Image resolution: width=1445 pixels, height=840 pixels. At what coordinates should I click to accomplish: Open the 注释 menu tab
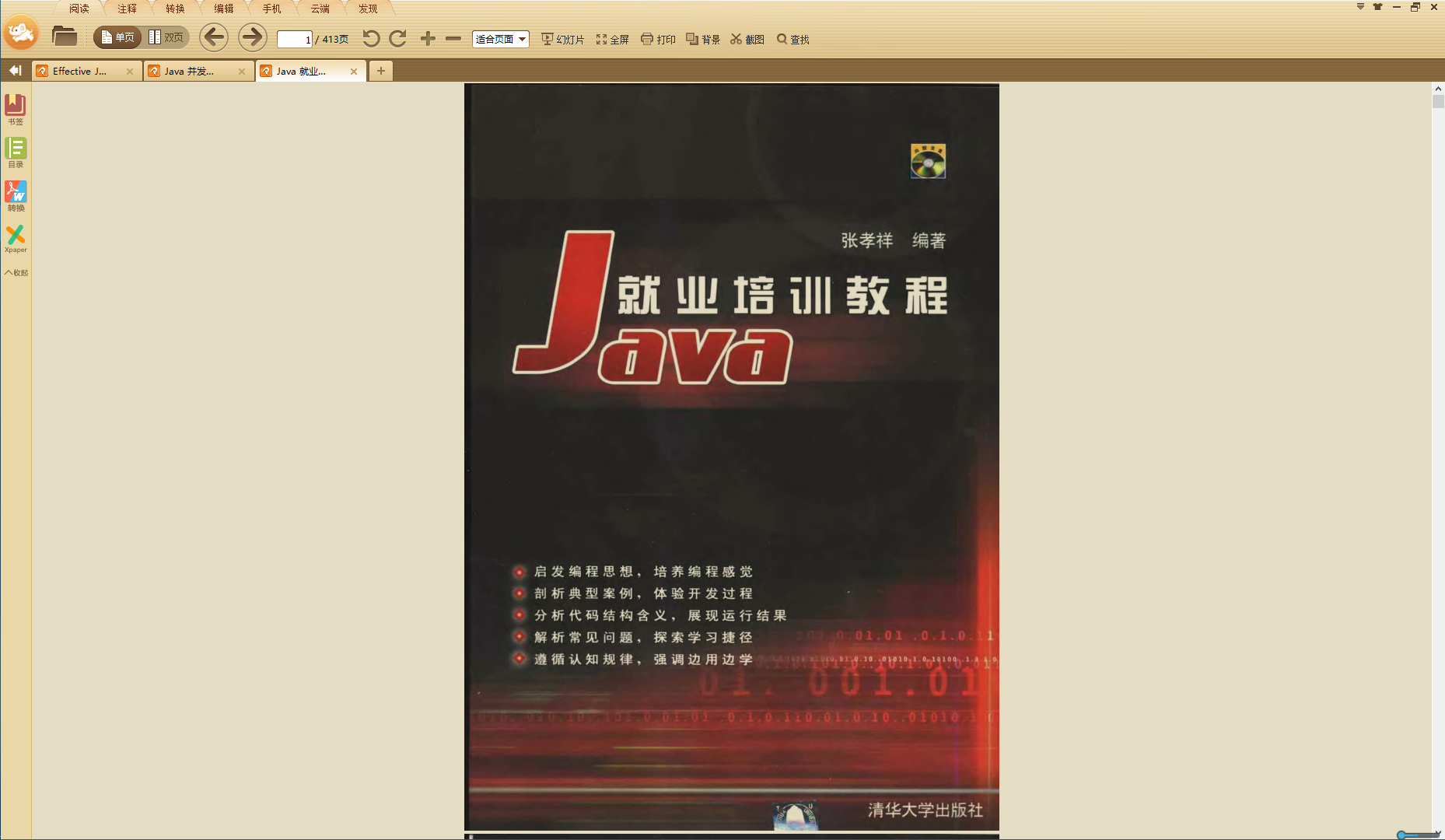(128, 9)
